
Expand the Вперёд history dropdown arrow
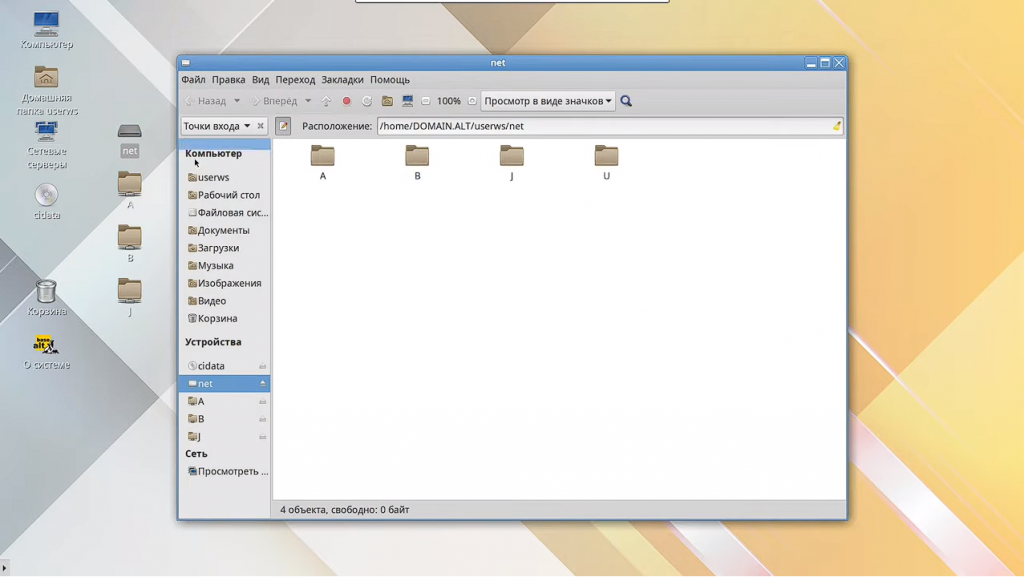coord(308,101)
